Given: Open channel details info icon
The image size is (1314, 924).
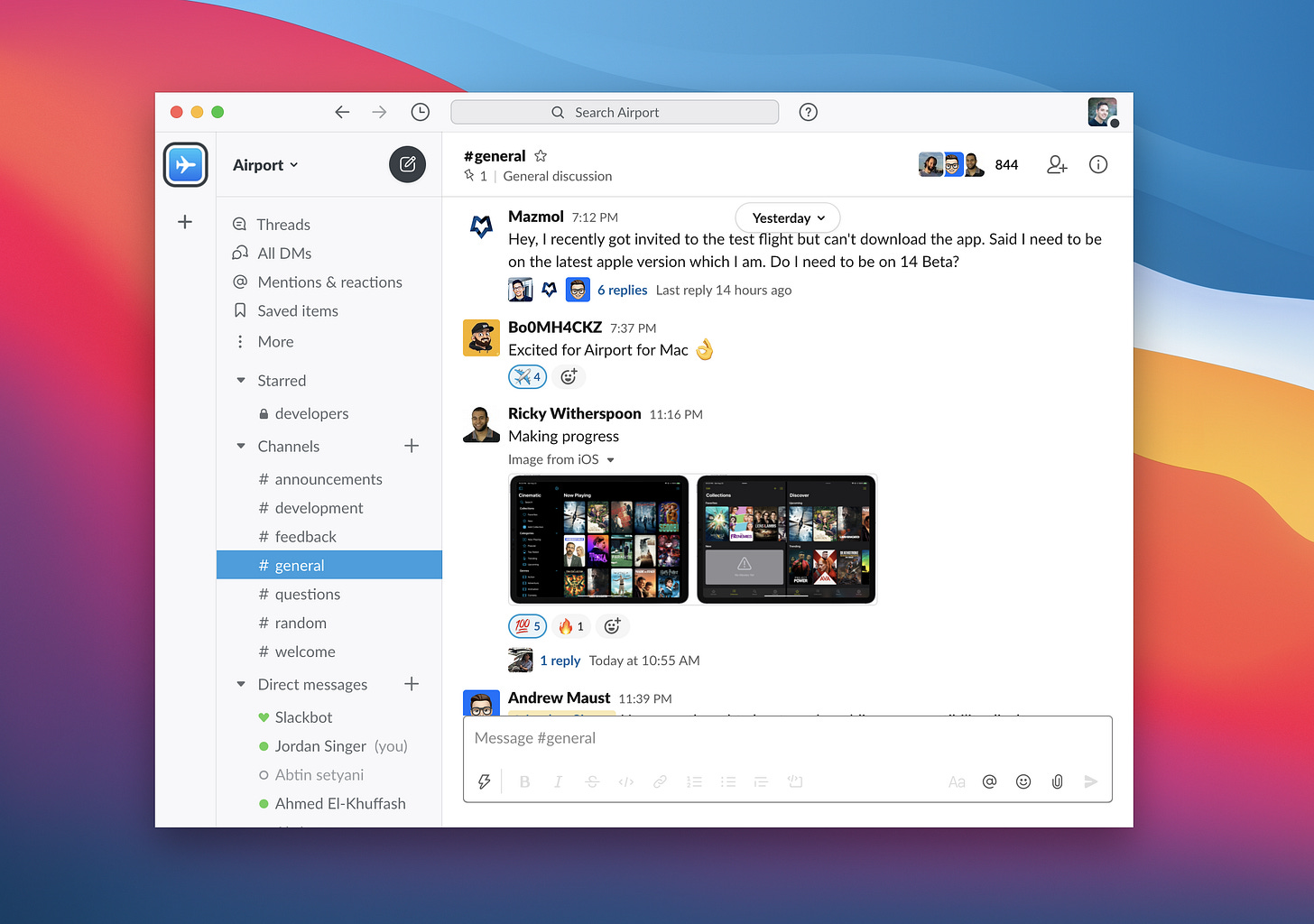Looking at the screenshot, I should (1097, 164).
